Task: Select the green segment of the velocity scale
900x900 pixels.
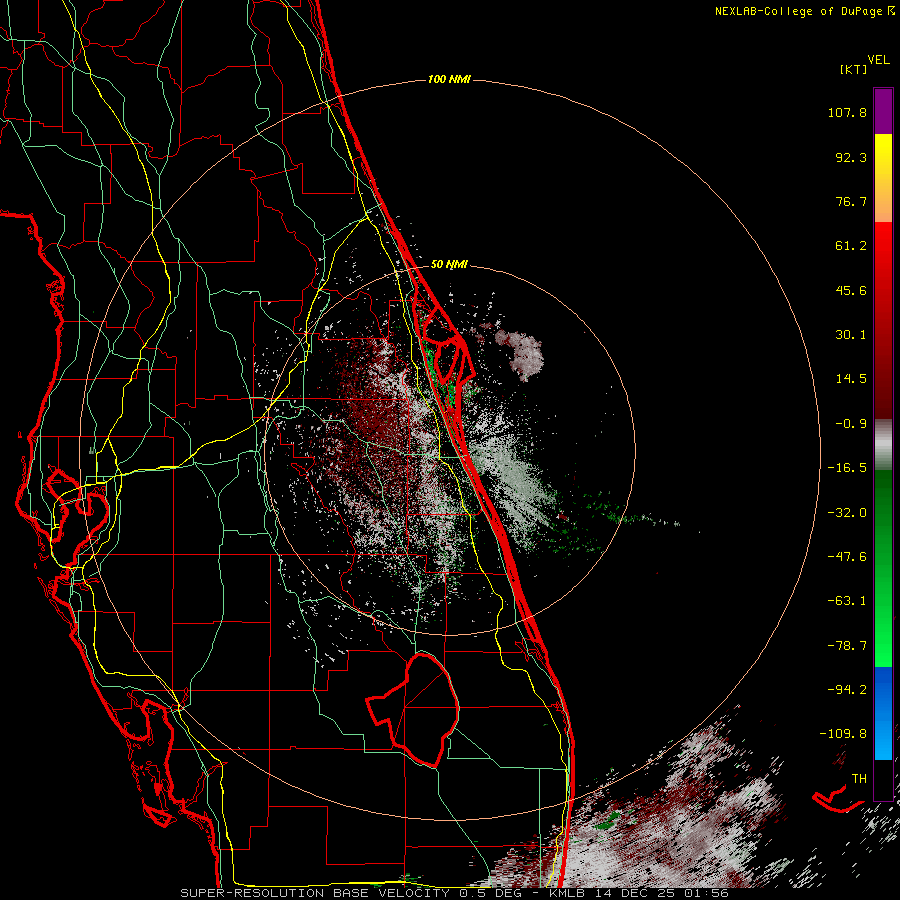Action: point(883,568)
